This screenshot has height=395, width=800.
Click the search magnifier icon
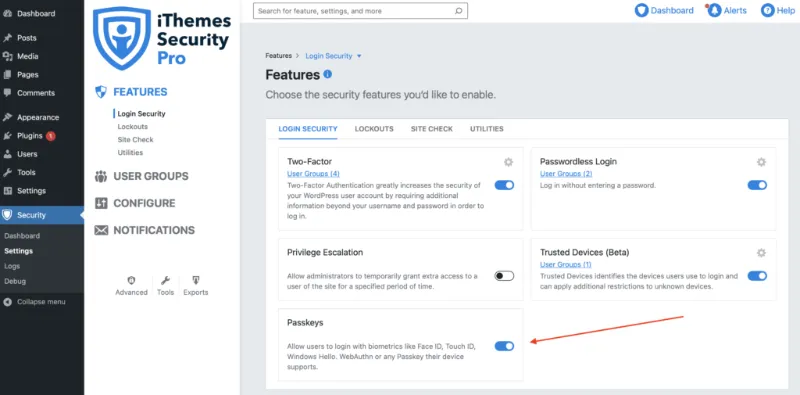458,11
